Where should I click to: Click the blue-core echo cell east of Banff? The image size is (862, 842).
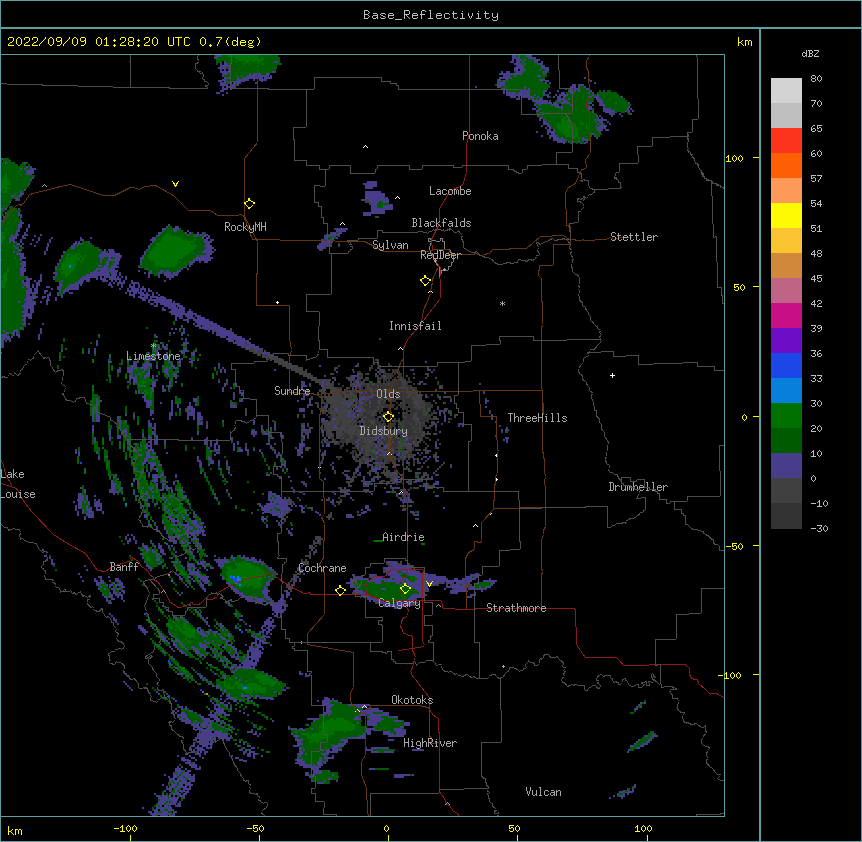tap(246, 578)
